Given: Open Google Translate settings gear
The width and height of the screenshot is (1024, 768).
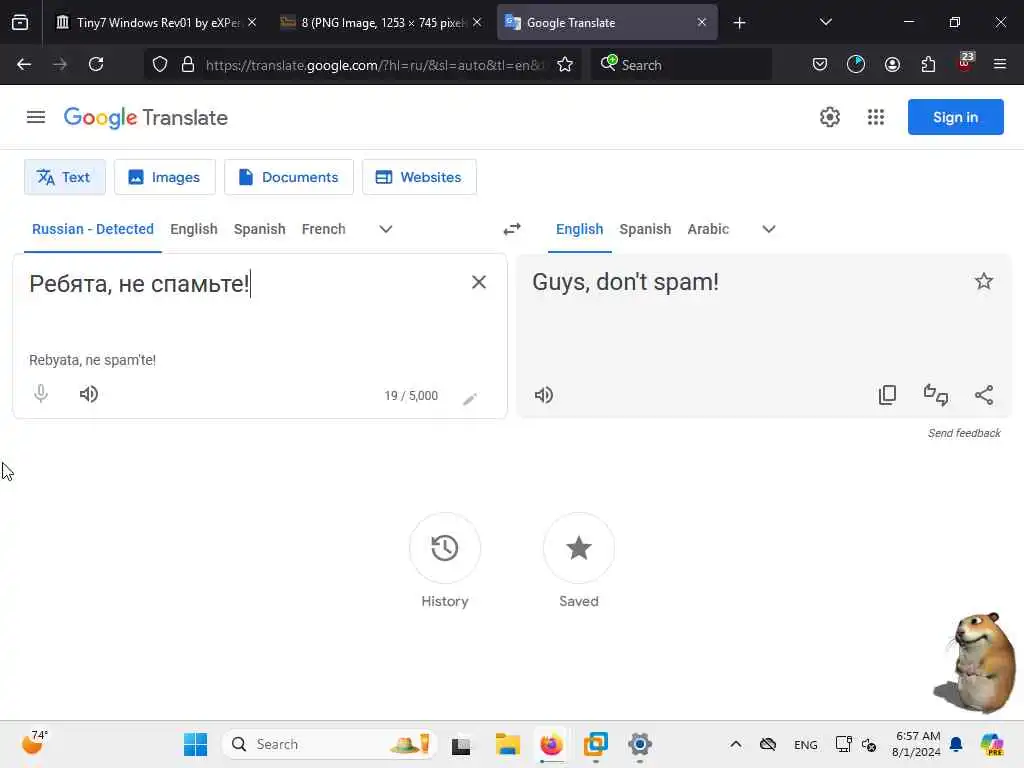Looking at the screenshot, I should pyautogui.click(x=829, y=118).
